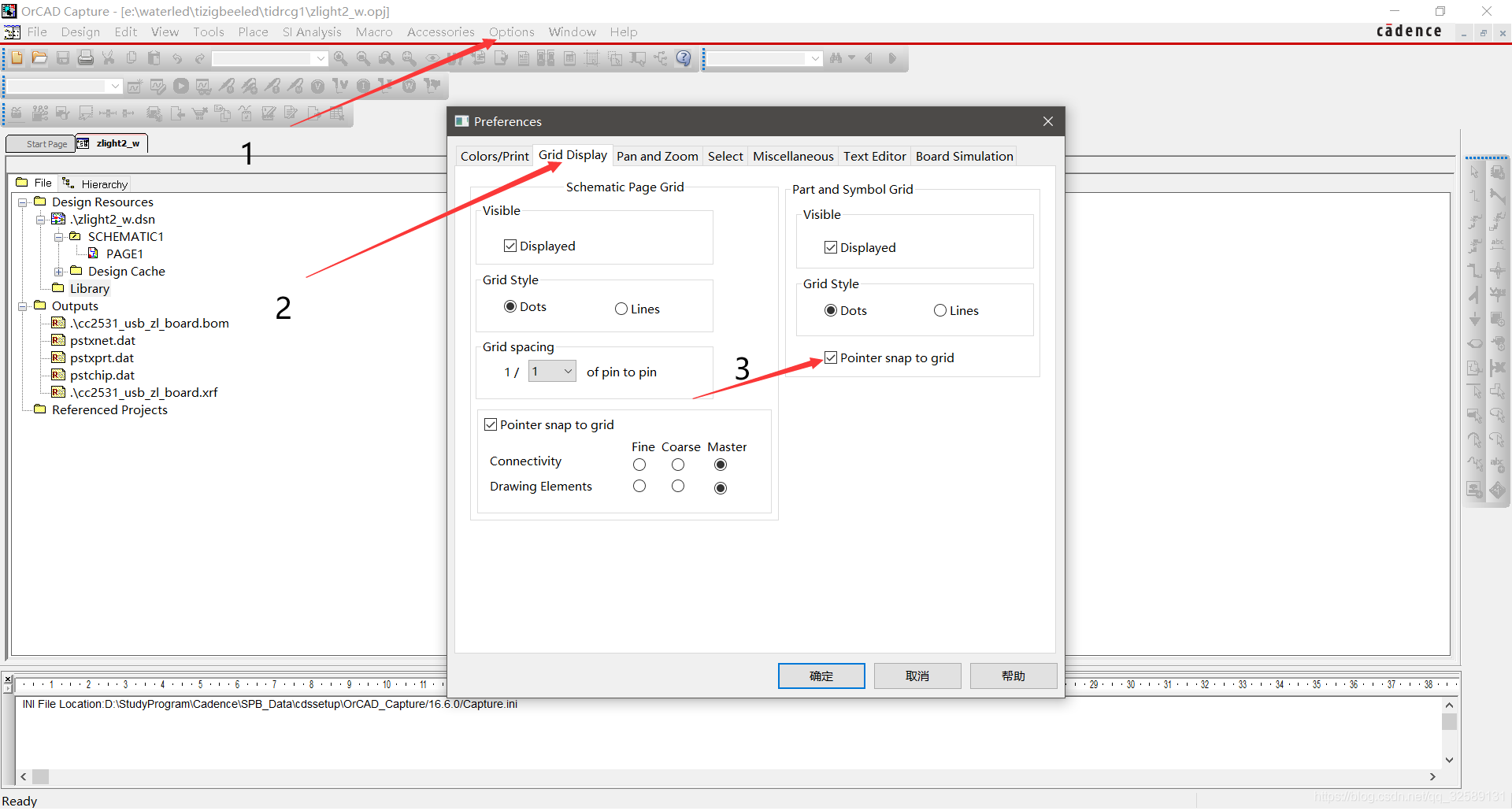Select the pointer arrow tool in right palette

pos(1475,172)
